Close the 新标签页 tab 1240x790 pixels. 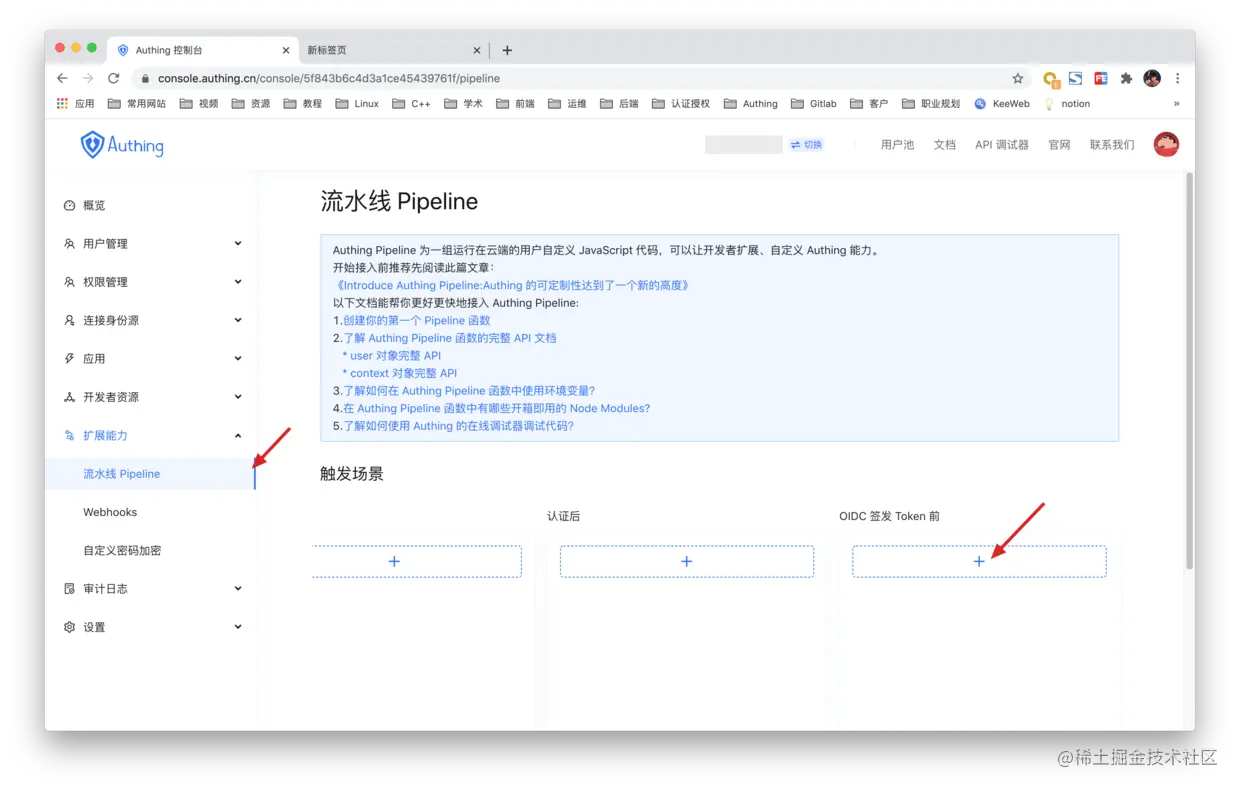point(477,50)
